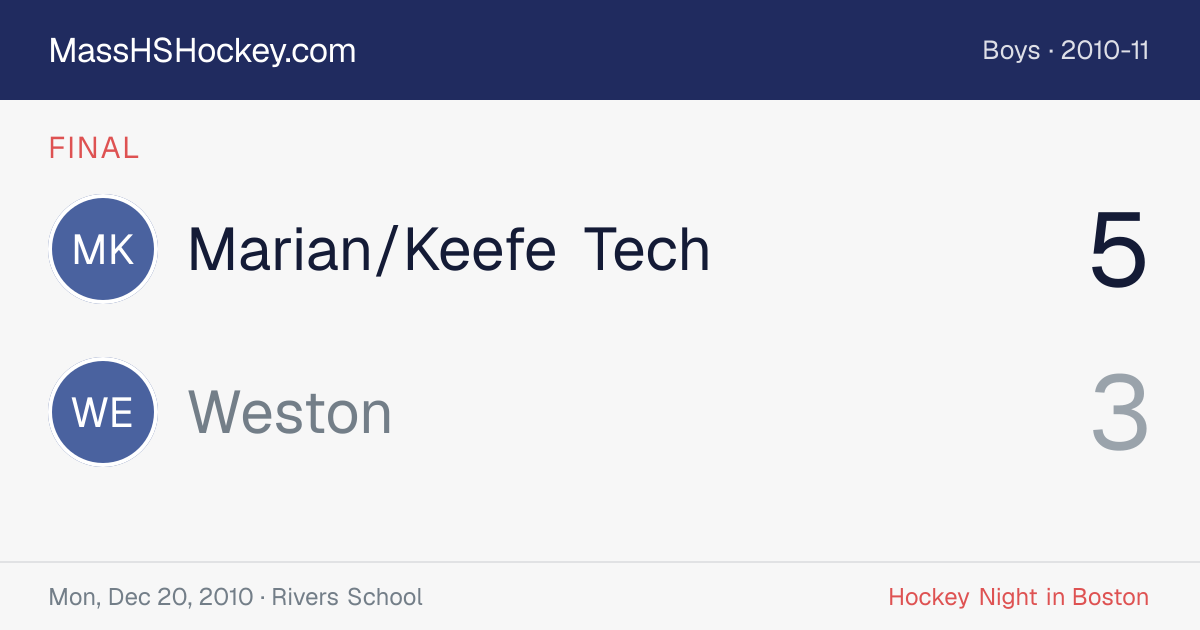Click the navy header bar background
Screen dimensions: 1200x630
click(600, 50)
